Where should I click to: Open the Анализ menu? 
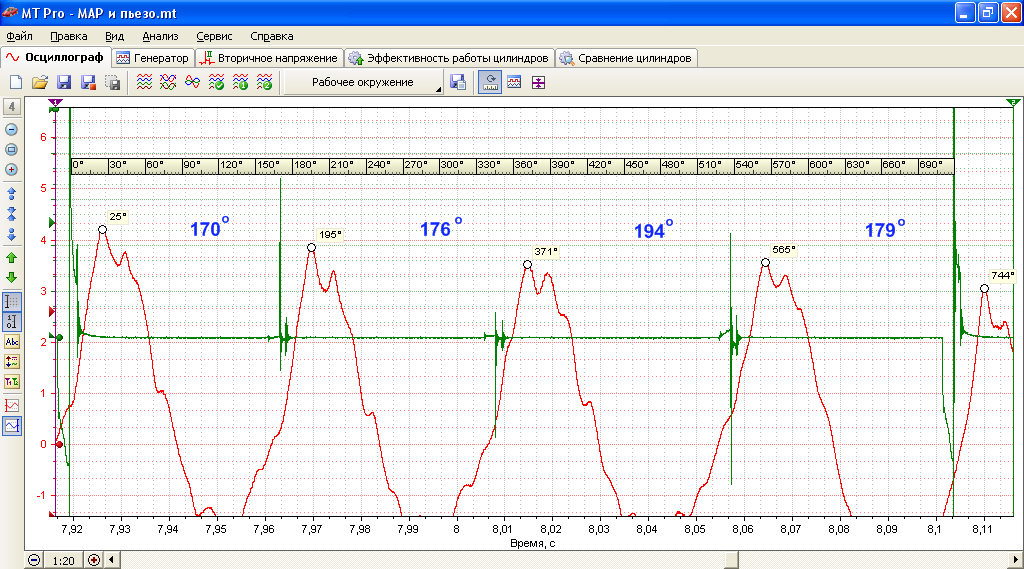pyautogui.click(x=160, y=37)
